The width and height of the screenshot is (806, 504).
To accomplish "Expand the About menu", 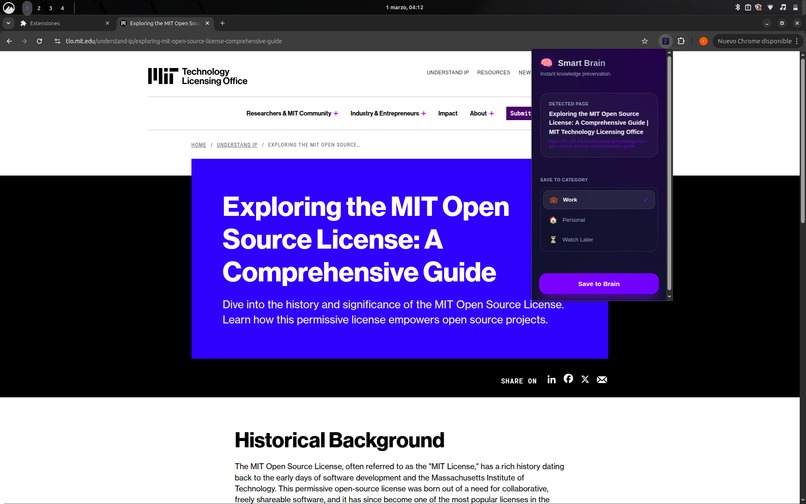I will (x=481, y=113).
